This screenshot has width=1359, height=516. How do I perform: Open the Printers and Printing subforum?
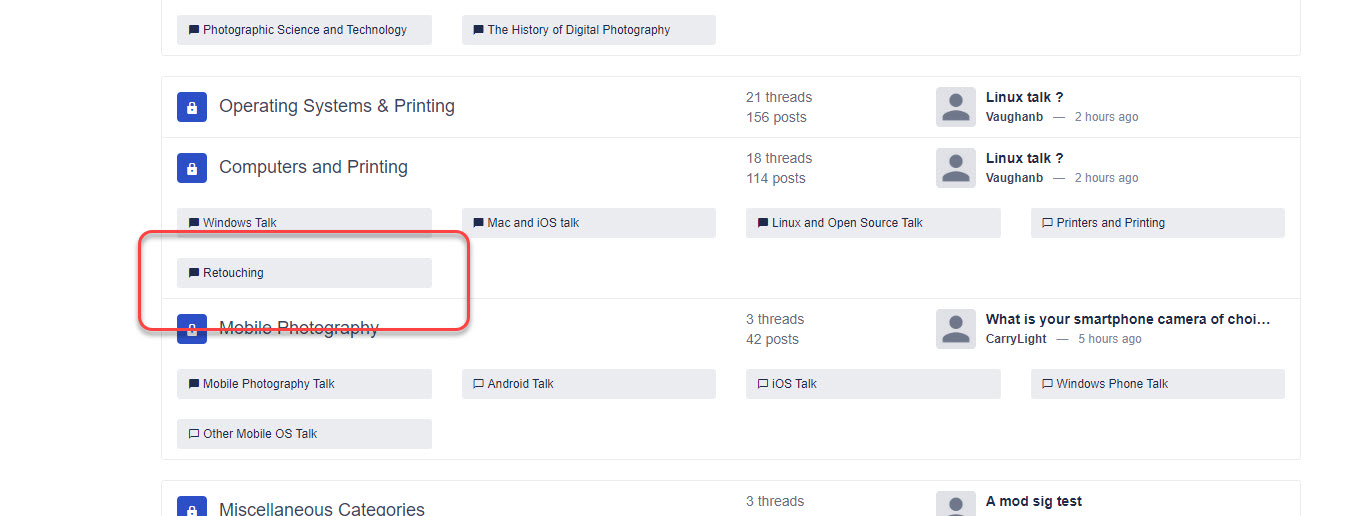1110,223
